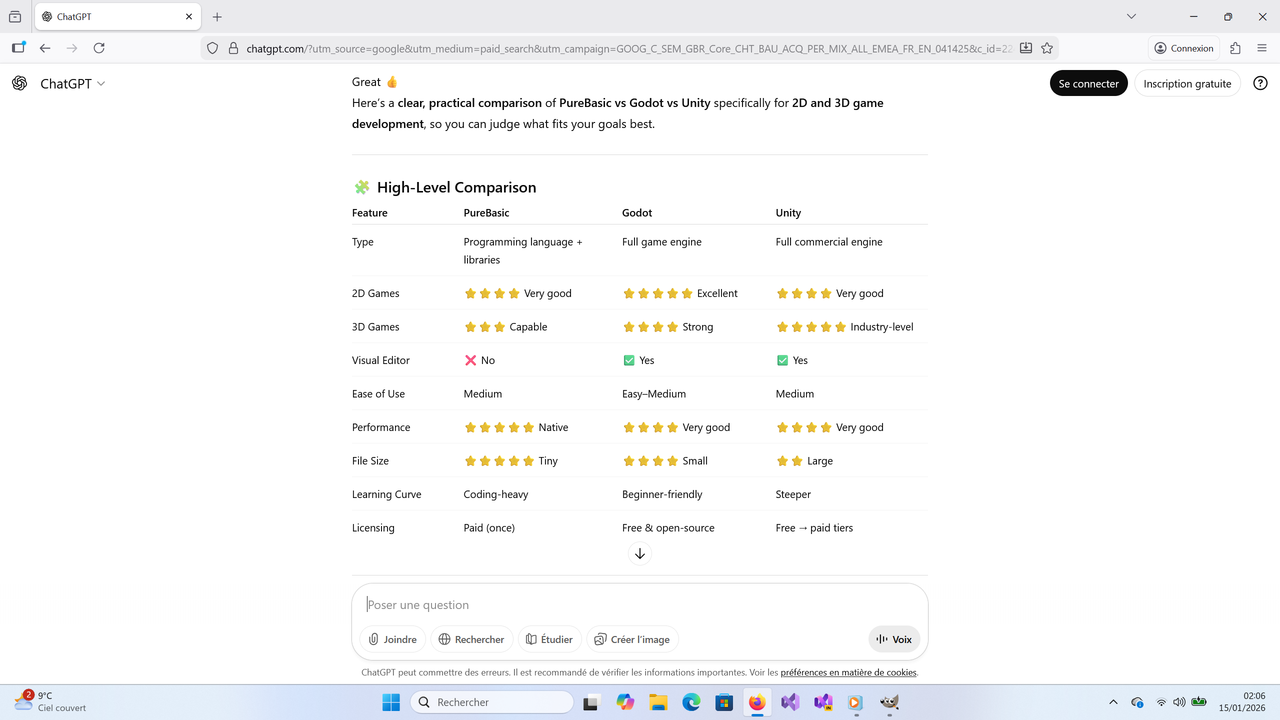Open Firefox View icon in tab bar

(15, 17)
